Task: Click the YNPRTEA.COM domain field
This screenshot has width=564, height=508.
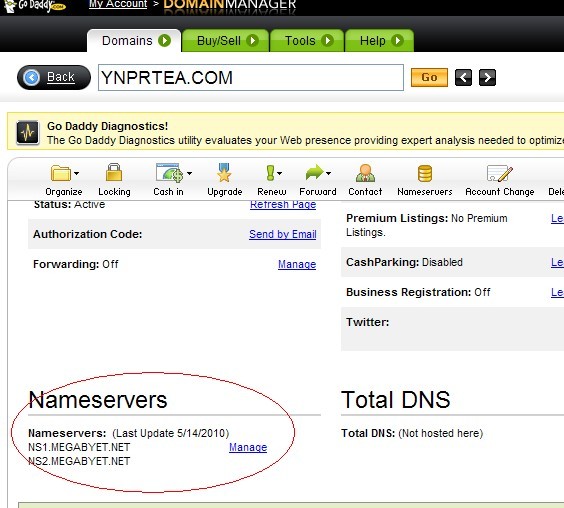Action: point(251,77)
